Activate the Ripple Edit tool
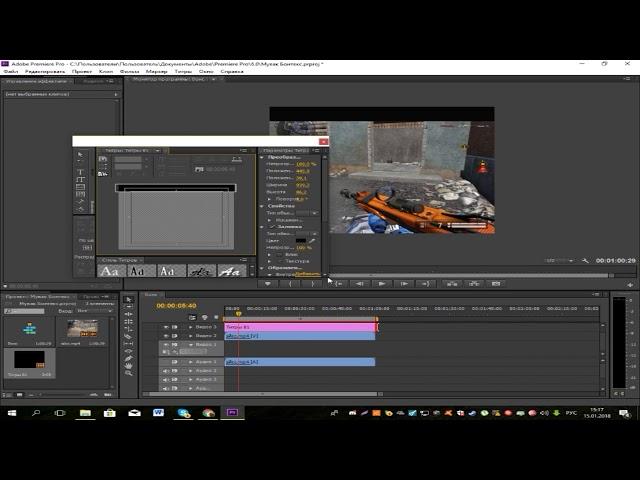 pyautogui.click(x=129, y=314)
